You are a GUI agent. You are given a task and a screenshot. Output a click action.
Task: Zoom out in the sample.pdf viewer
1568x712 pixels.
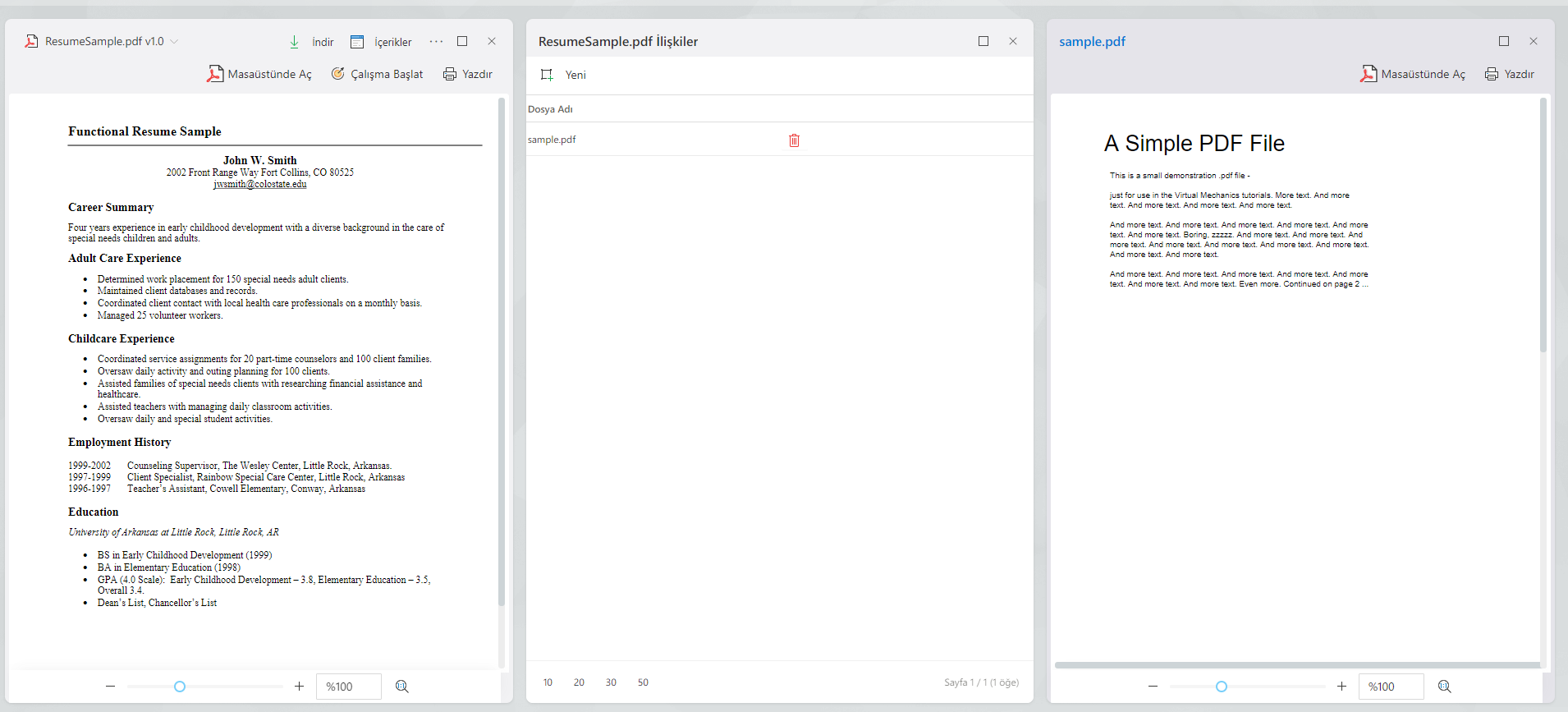tap(1153, 687)
